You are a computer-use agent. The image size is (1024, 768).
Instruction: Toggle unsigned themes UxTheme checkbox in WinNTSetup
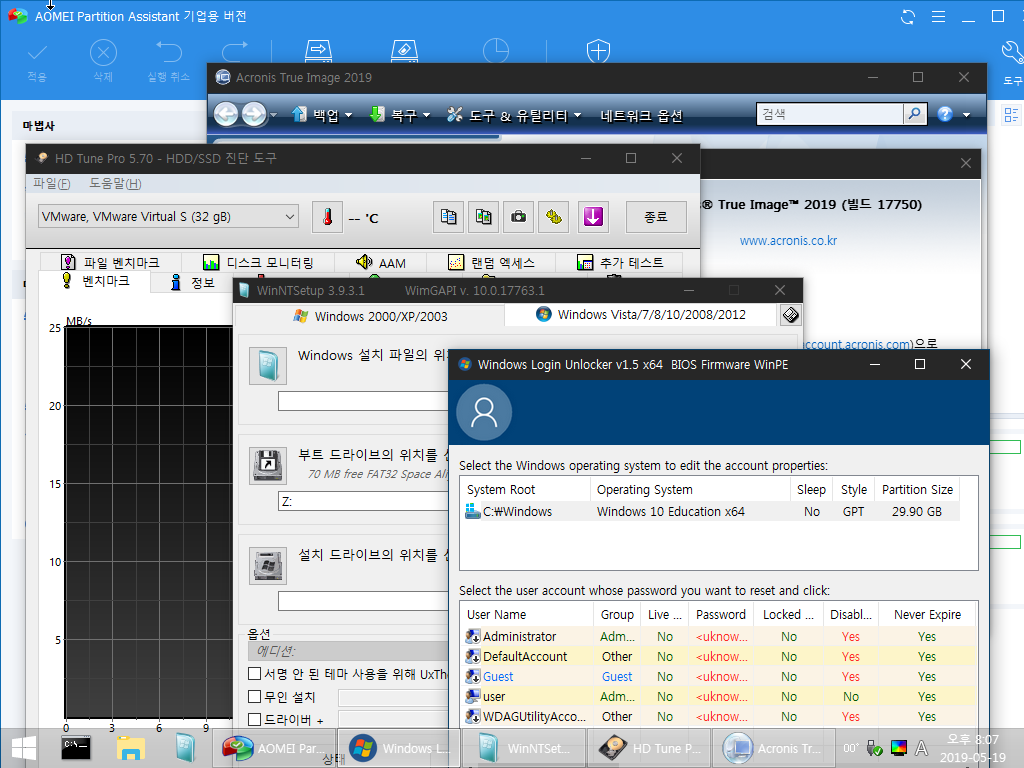[x=255, y=673]
